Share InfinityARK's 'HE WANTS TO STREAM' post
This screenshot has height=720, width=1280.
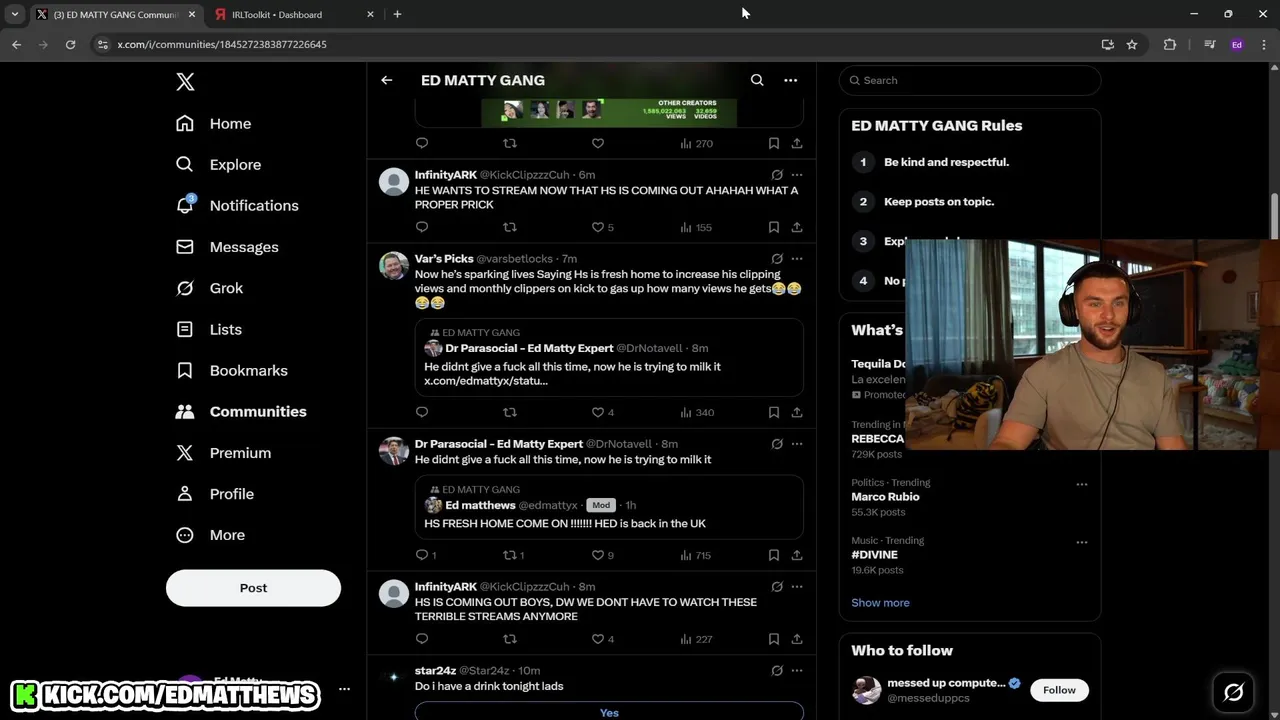[x=797, y=227]
